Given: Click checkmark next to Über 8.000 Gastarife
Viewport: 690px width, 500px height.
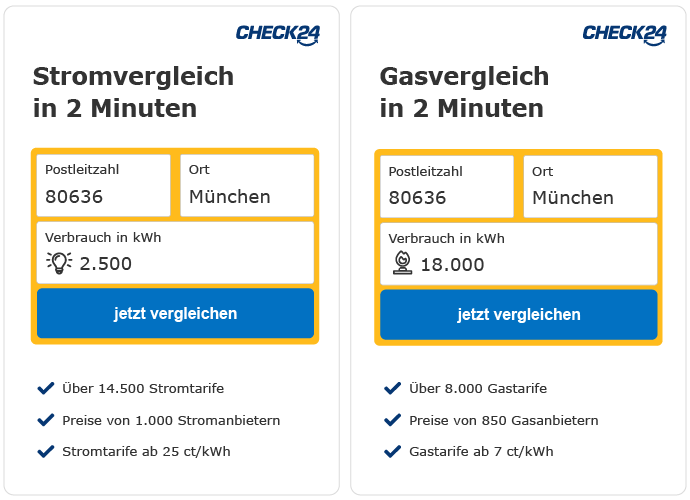Looking at the screenshot, I should [x=393, y=388].
